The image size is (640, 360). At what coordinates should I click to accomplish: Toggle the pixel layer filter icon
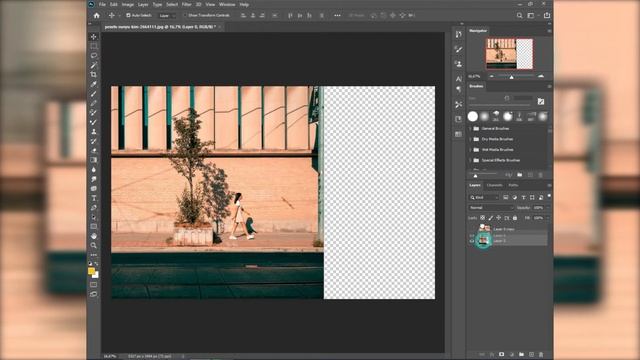point(505,198)
